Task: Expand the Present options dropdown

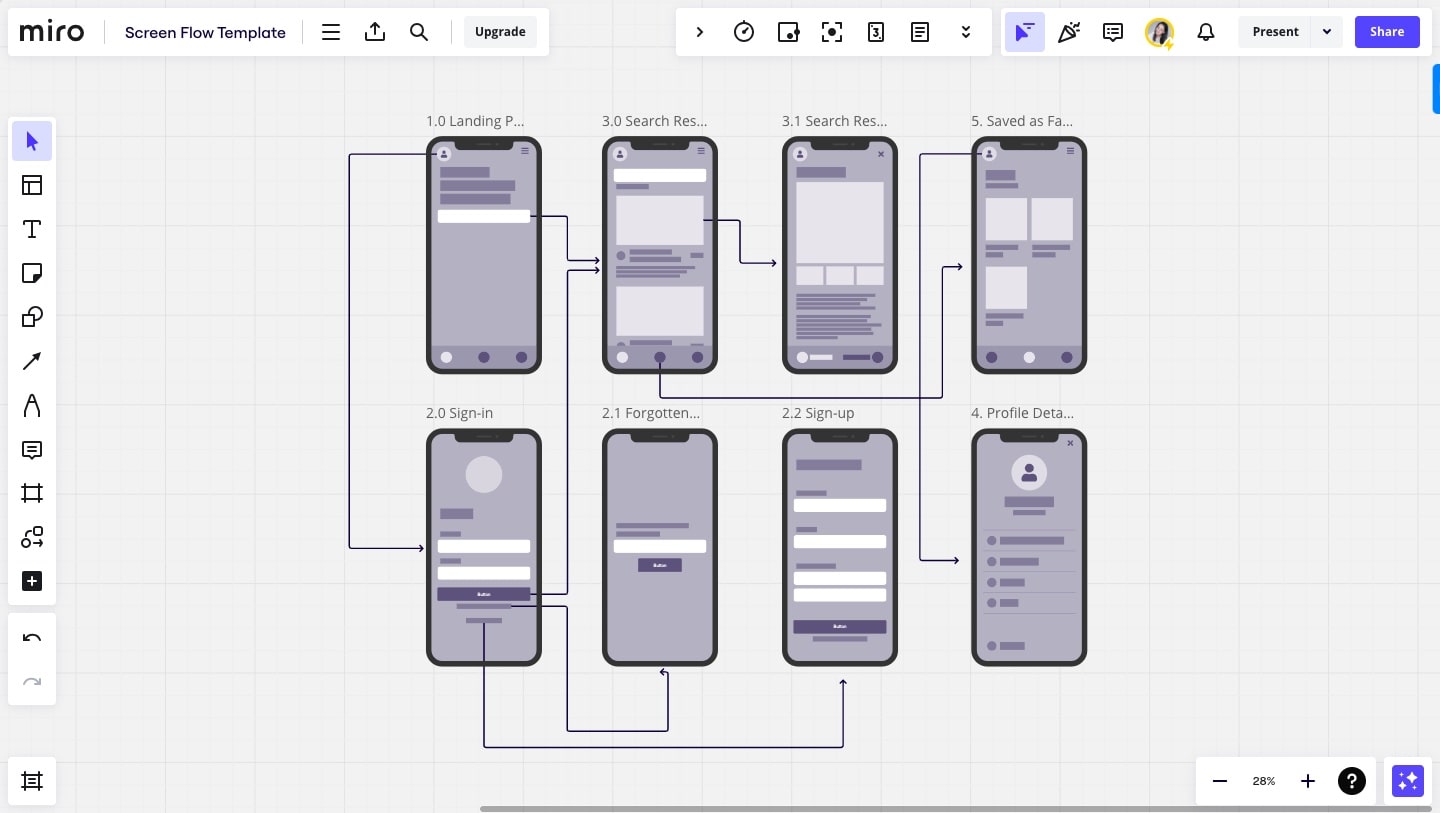Action: [1327, 32]
